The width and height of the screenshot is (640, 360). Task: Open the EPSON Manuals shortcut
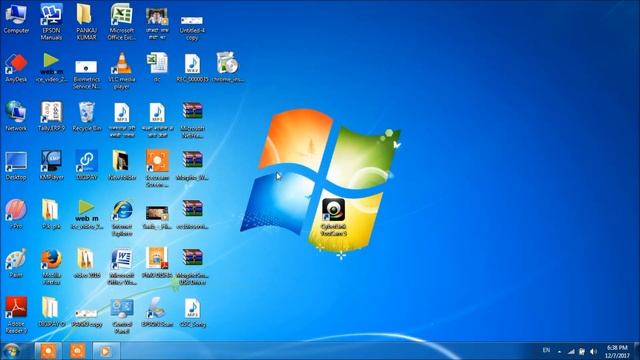pyautogui.click(x=51, y=22)
